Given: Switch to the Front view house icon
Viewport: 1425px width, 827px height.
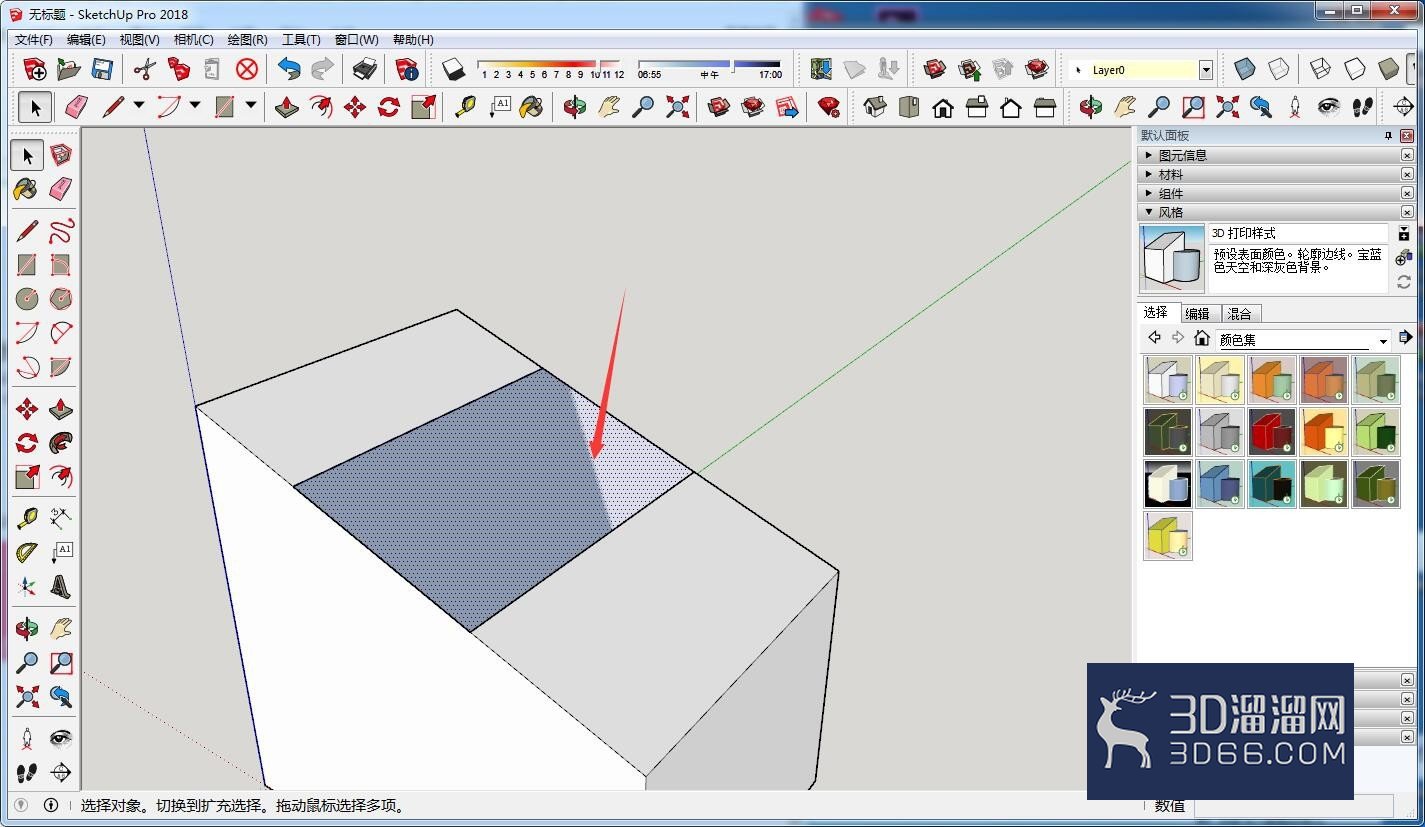Looking at the screenshot, I should tap(943, 107).
